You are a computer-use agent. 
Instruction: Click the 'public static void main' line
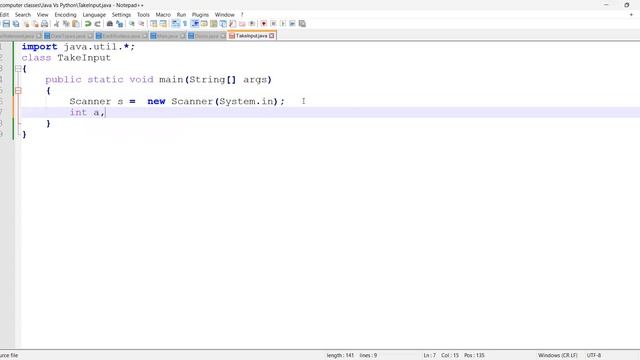tap(158, 80)
